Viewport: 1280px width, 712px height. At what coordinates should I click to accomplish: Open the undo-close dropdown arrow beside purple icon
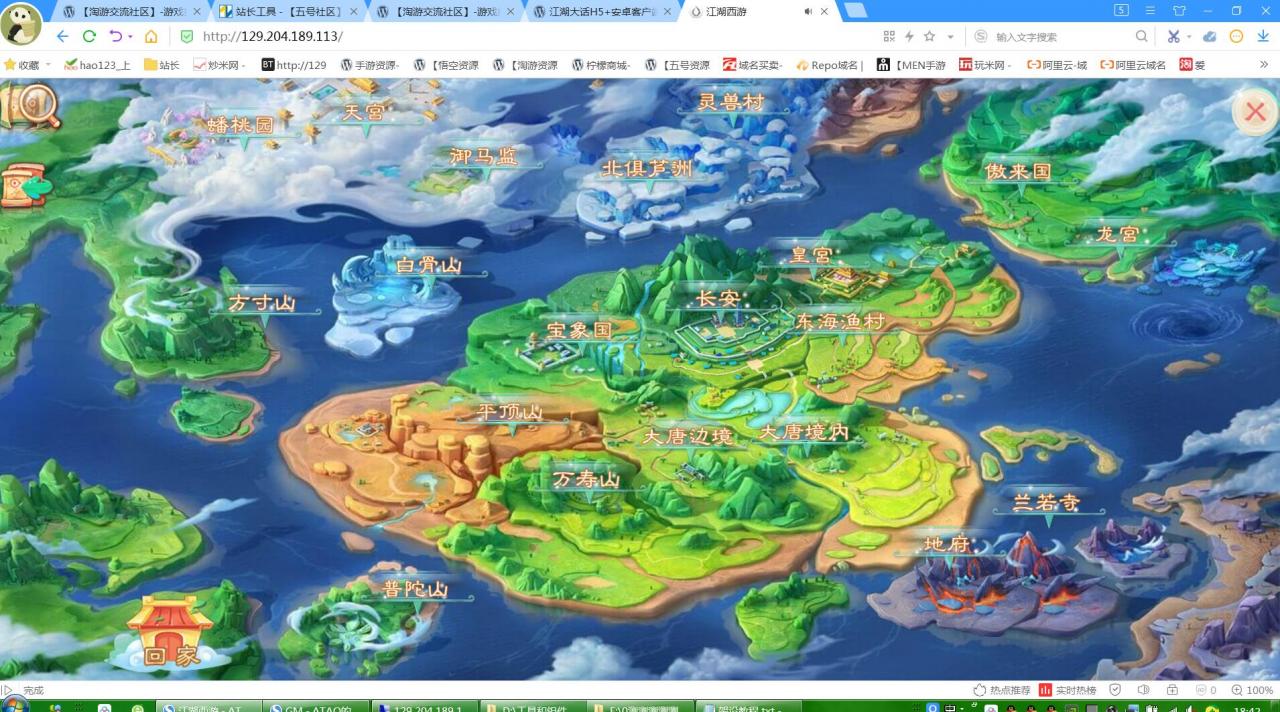pos(130,37)
